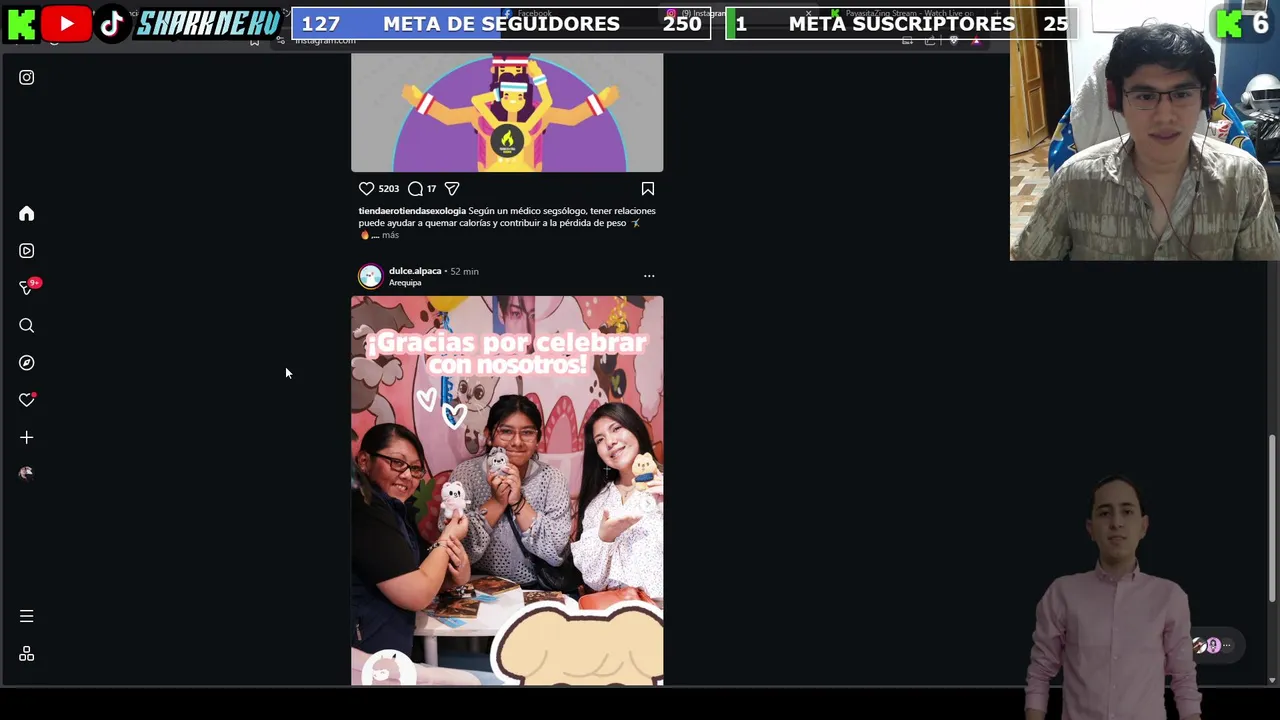Click META DE SEGUIDORES progress bar
This screenshot has height=720, width=1280.
point(501,24)
